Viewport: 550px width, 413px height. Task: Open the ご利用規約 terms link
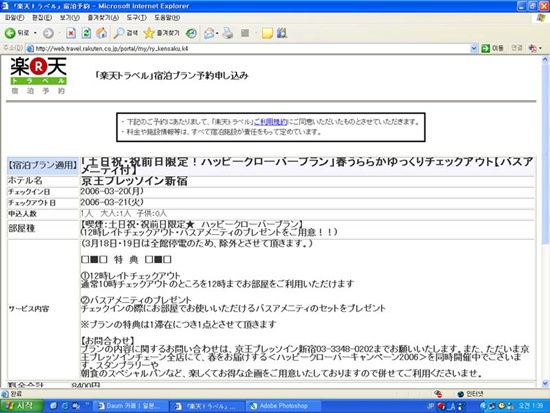point(270,122)
